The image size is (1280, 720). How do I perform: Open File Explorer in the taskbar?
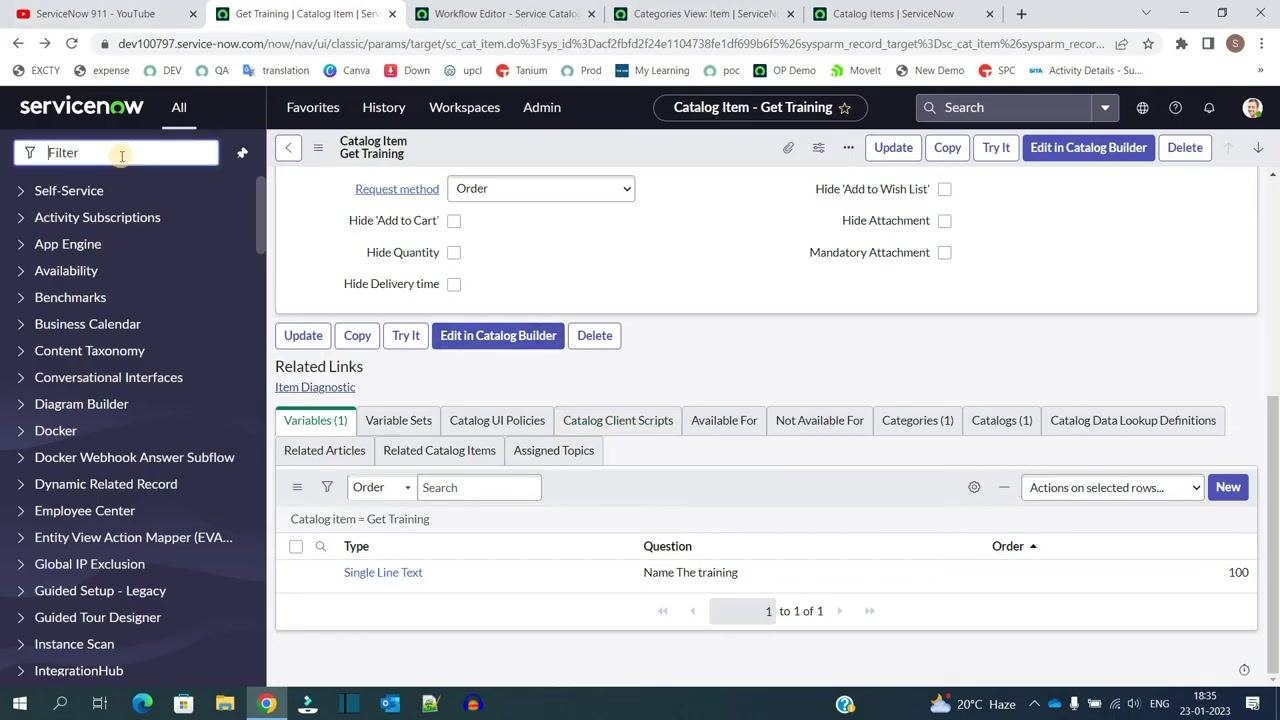[x=225, y=704]
